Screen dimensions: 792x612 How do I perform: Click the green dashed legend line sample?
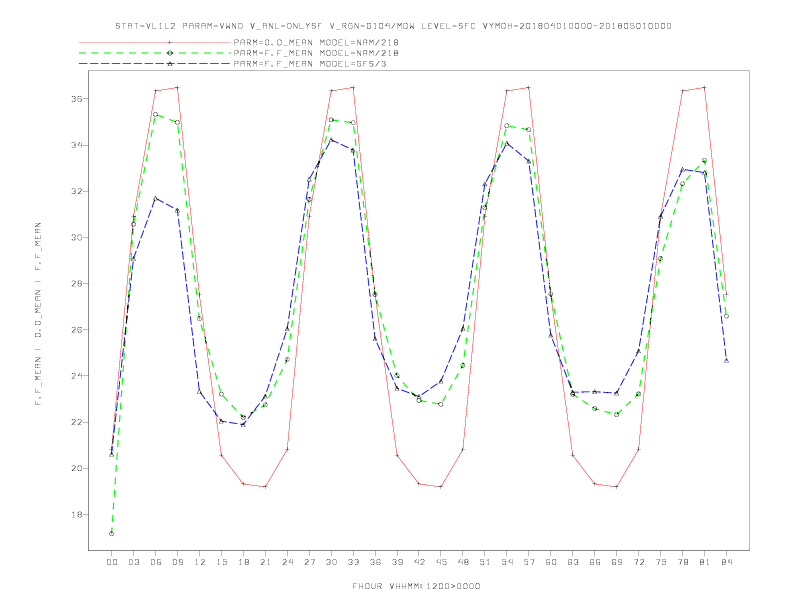coord(155,53)
